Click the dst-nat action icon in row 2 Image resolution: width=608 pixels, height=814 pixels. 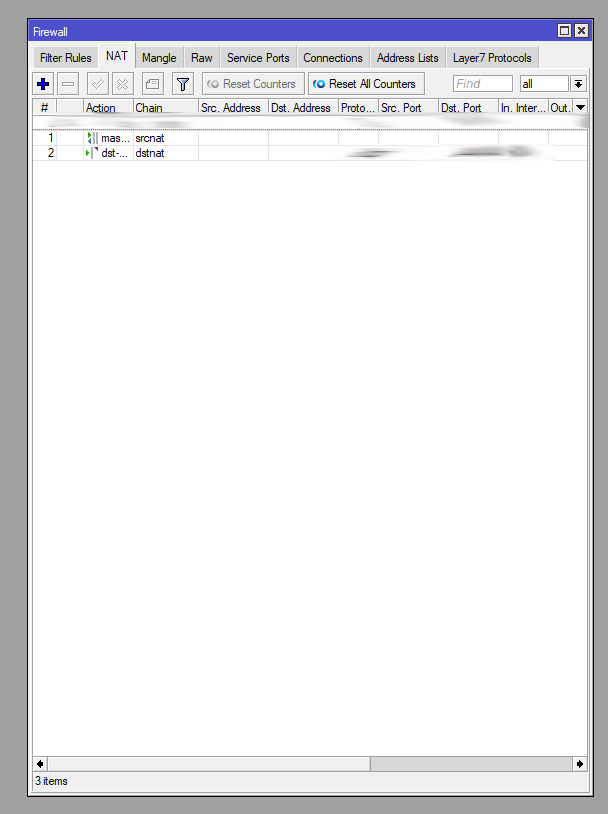92,153
